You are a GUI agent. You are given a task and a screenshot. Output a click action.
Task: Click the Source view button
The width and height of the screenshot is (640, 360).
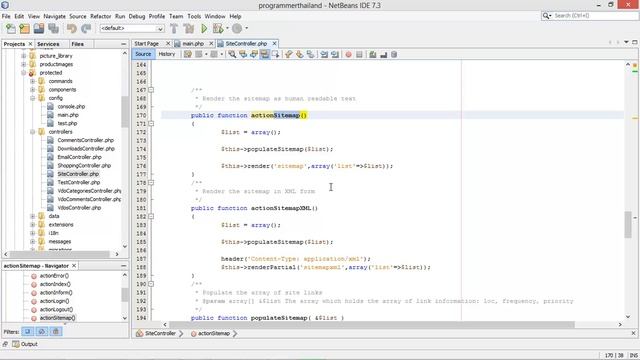(x=143, y=54)
